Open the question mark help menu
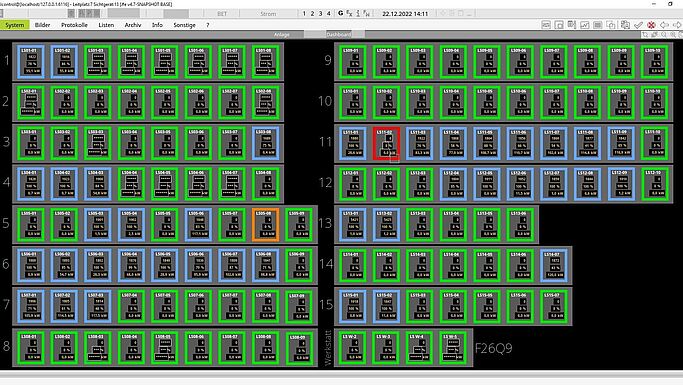 (x=207, y=25)
